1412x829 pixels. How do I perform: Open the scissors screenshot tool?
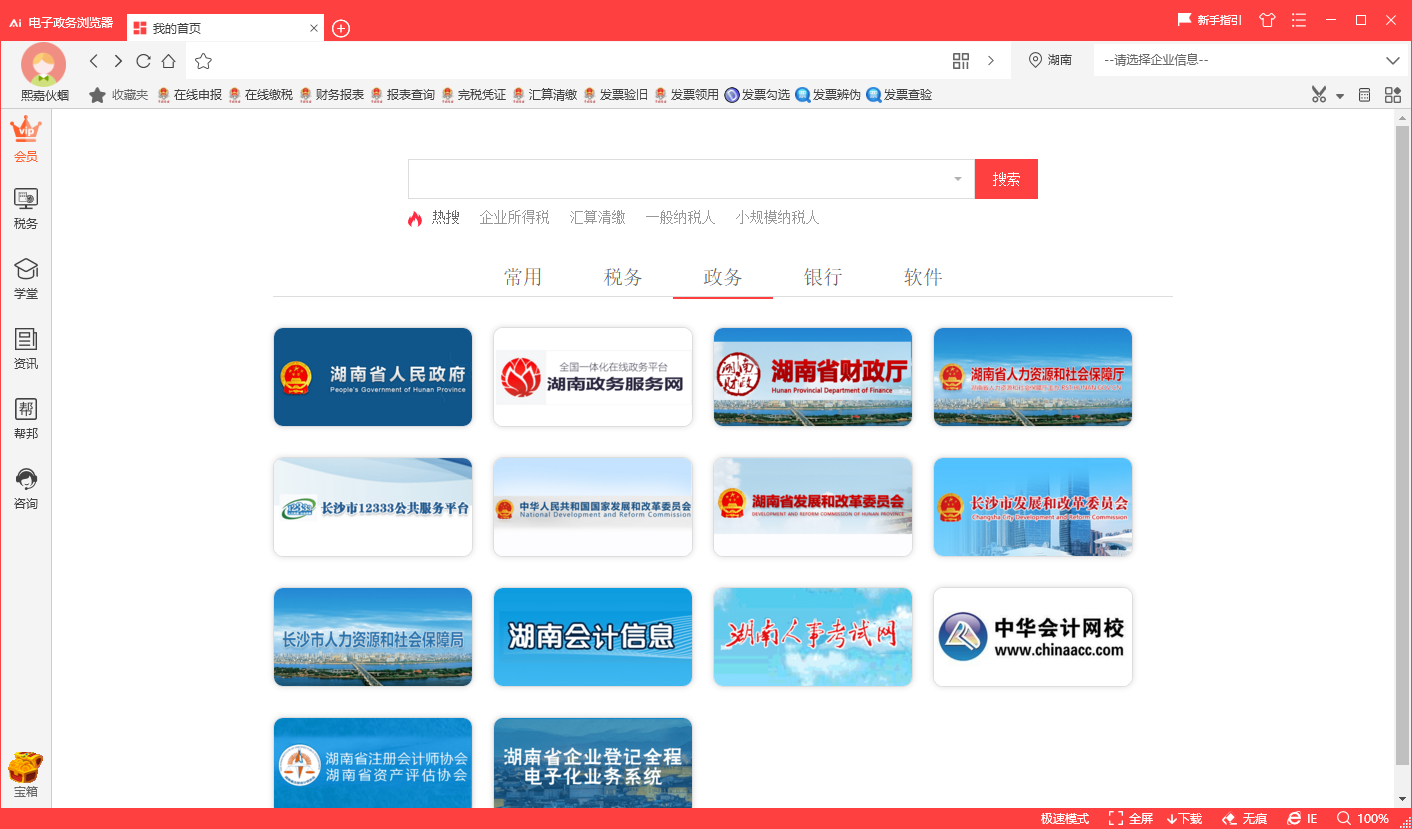[x=1319, y=95]
